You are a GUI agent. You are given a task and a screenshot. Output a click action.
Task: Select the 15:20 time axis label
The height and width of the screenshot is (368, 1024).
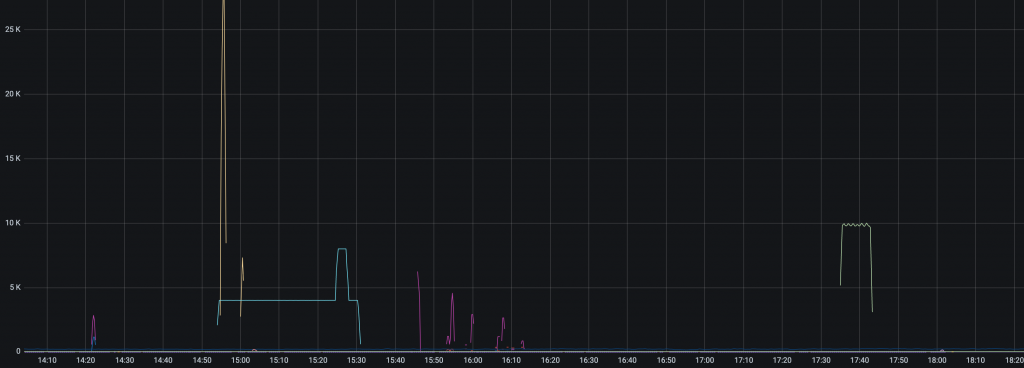pos(318,360)
